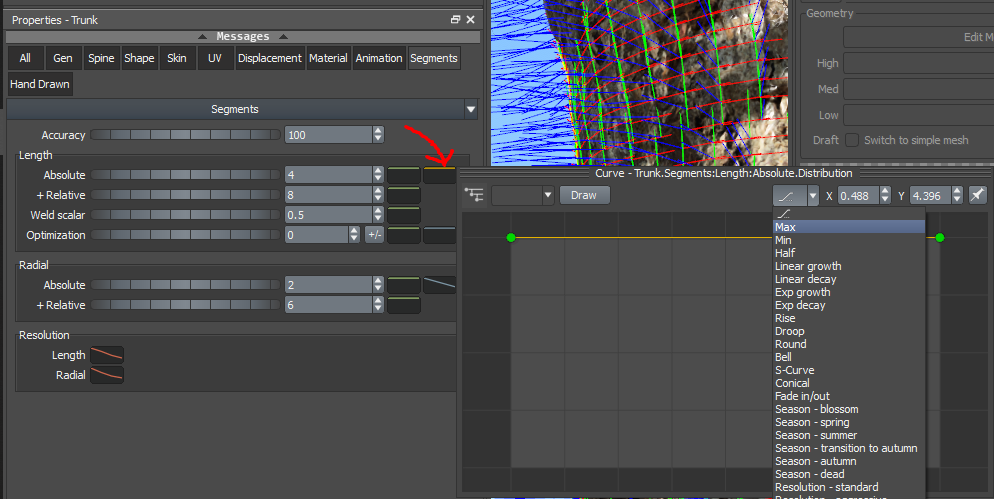Click the Draw button
This screenshot has height=499, width=994.
point(583,195)
